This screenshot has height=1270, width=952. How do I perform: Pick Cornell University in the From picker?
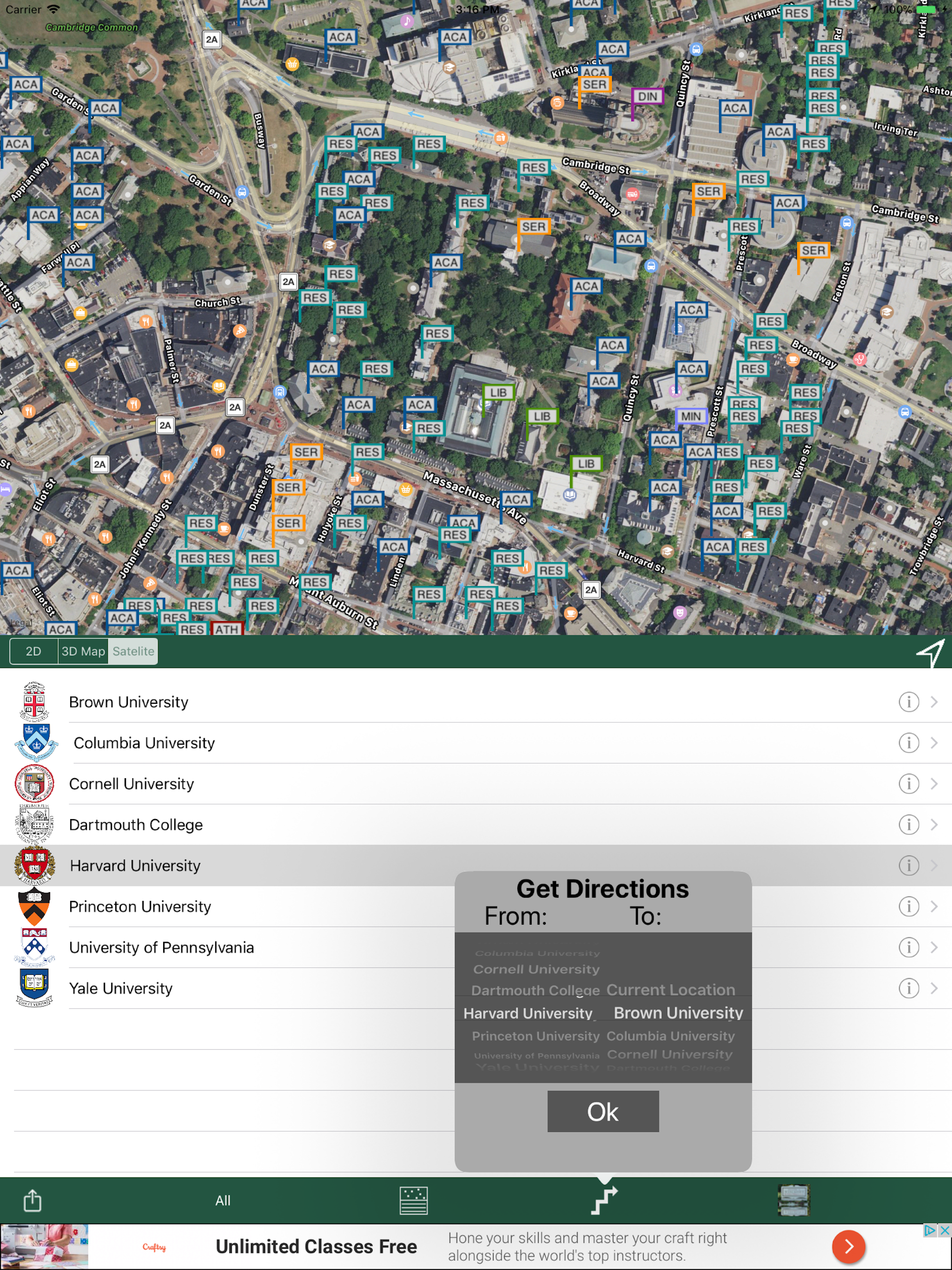point(535,969)
